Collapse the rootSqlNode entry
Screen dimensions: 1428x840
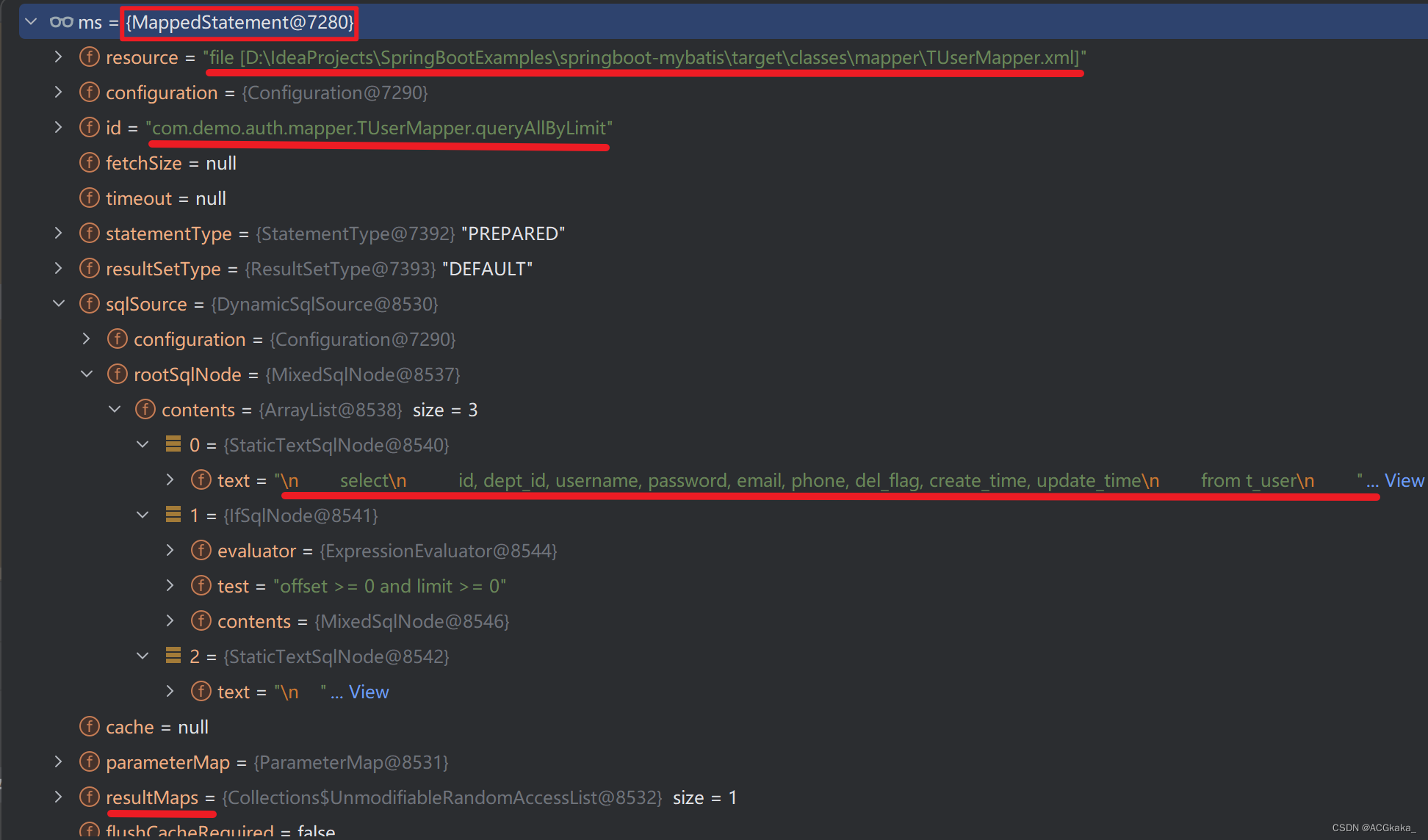pyautogui.click(x=87, y=374)
